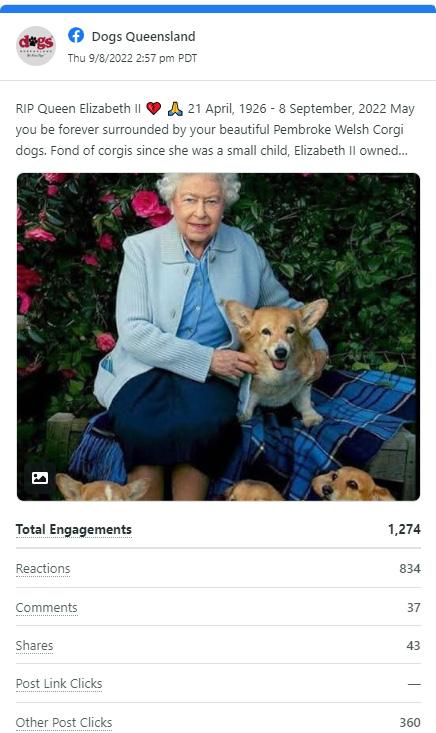The height and width of the screenshot is (733, 436).
Task: Click the Comments metric label
Action: pyautogui.click(x=47, y=608)
